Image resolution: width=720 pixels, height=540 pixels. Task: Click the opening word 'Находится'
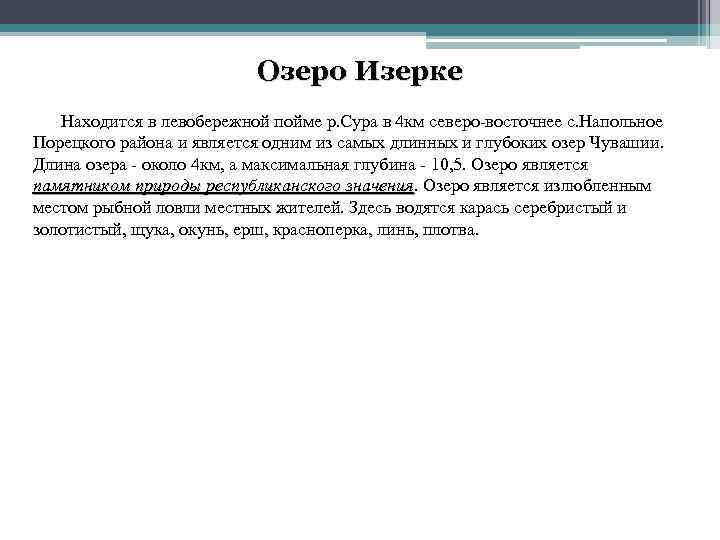click(102, 122)
